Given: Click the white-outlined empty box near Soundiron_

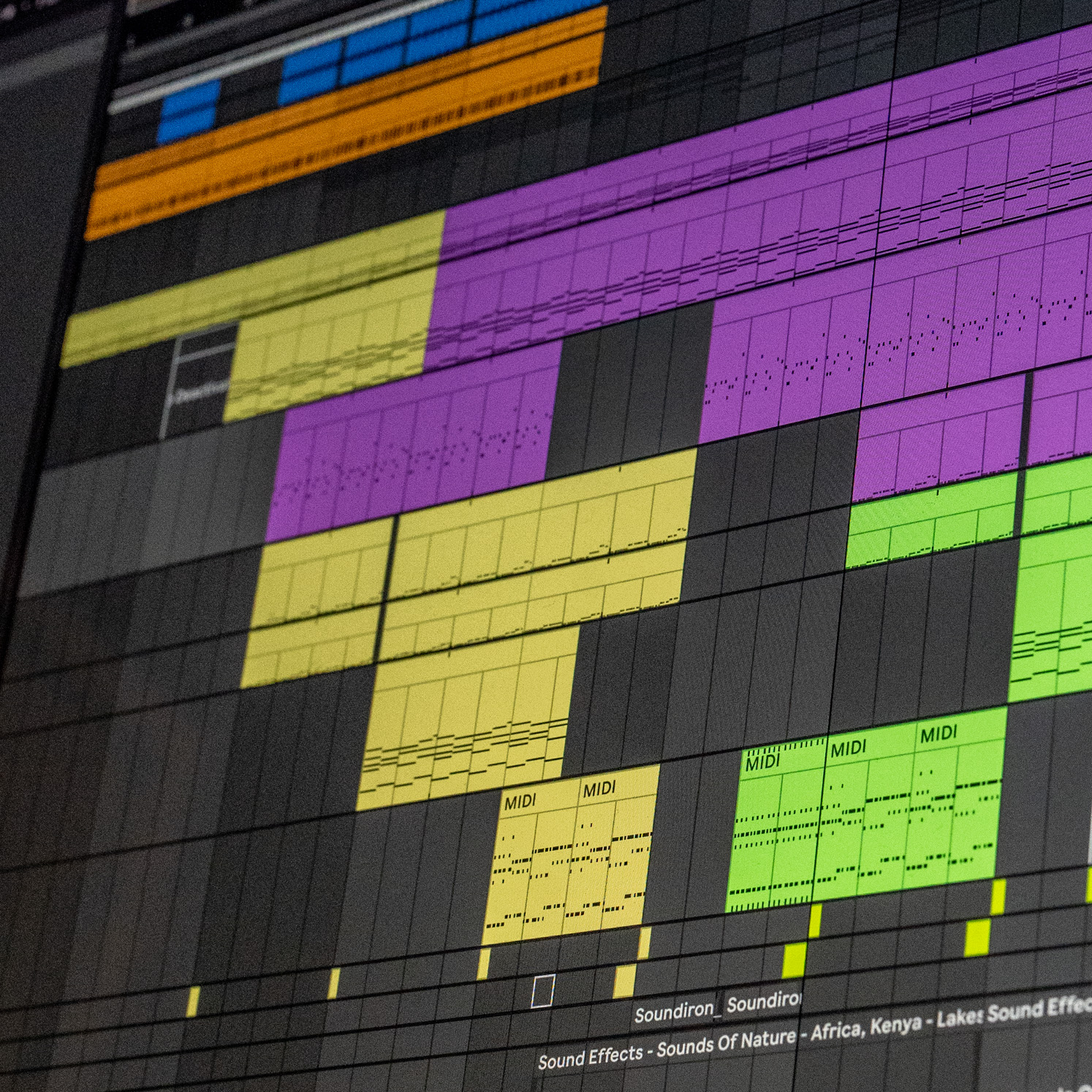Looking at the screenshot, I should (542, 991).
